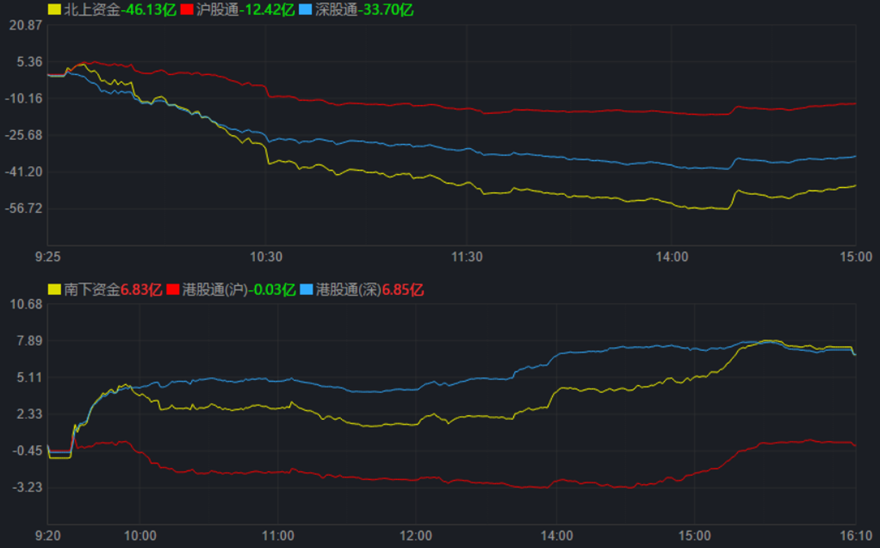The height and width of the screenshot is (548, 880).
Task: Click the 10.68 value on the bottom y-axis
Action: [x=25, y=304]
